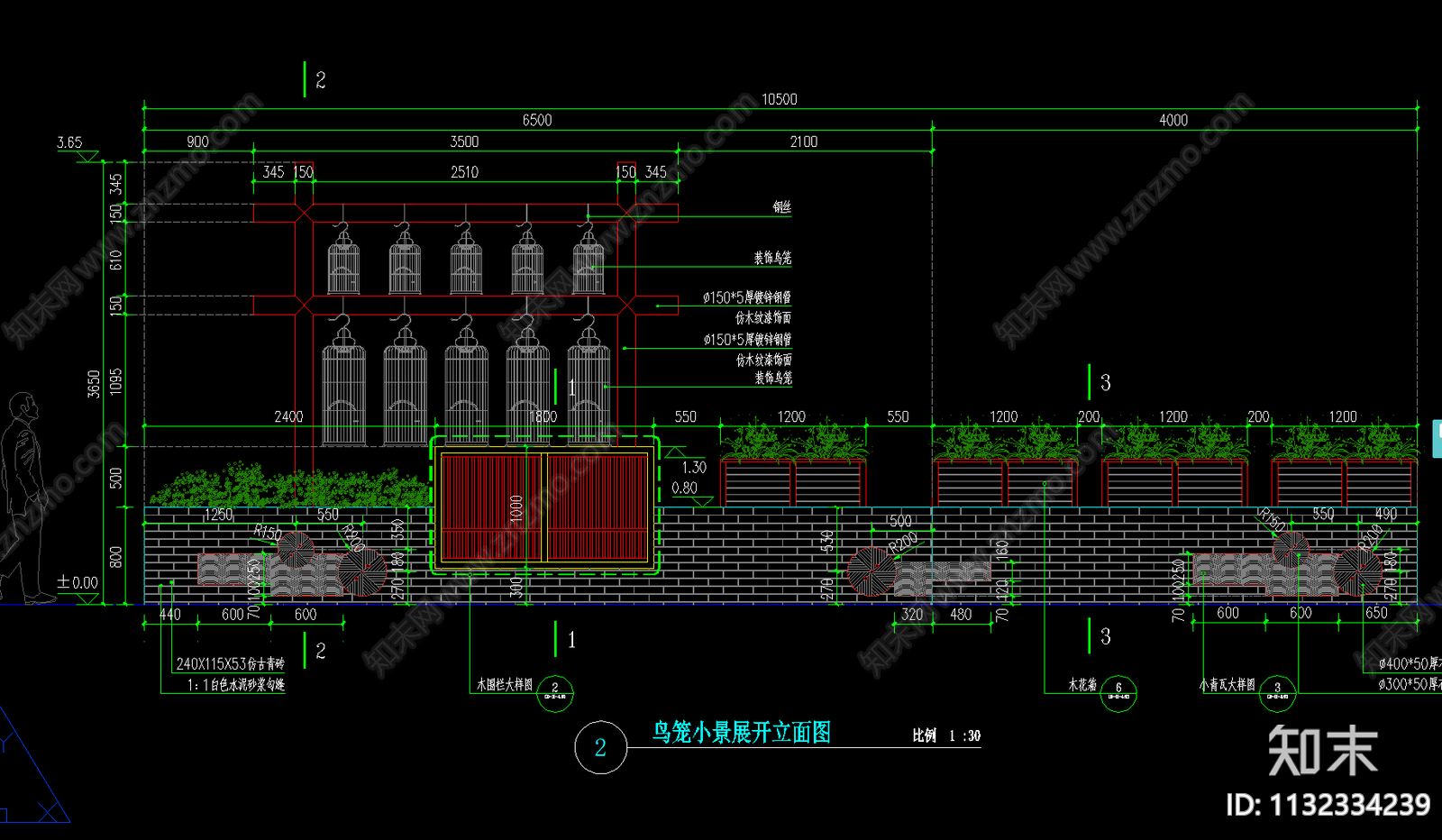Click the ±0.00 ground level marker
The image size is (1442, 840).
[78, 583]
